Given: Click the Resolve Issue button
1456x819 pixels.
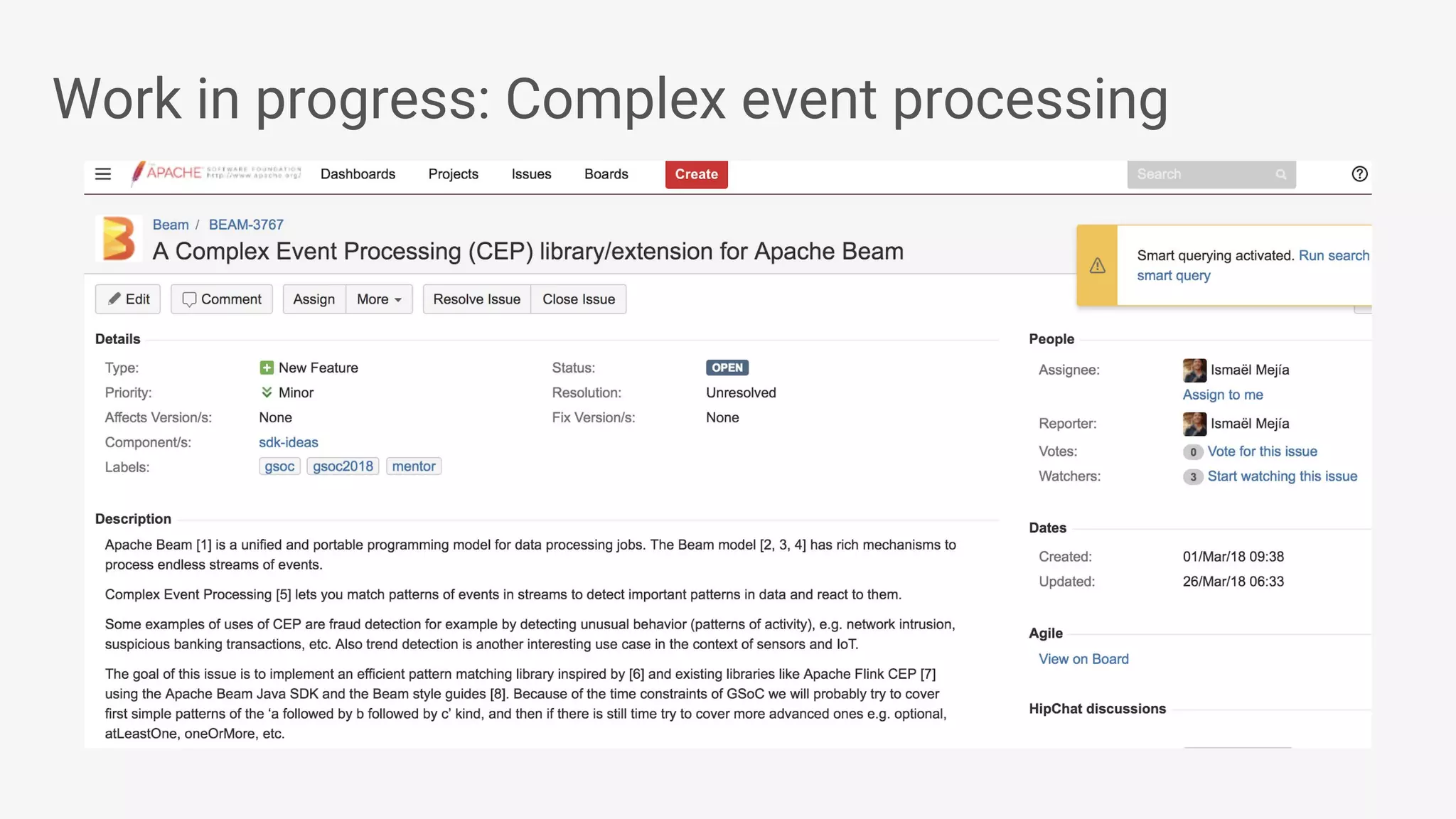Looking at the screenshot, I should pyautogui.click(x=476, y=299).
